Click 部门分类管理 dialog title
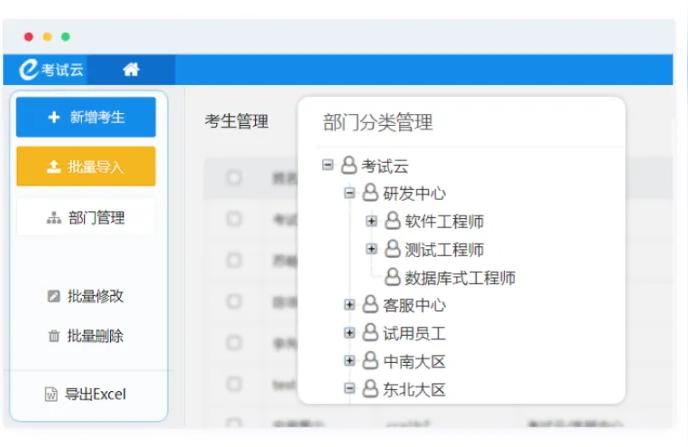The width and height of the screenshot is (688, 447). click(378, 122)
